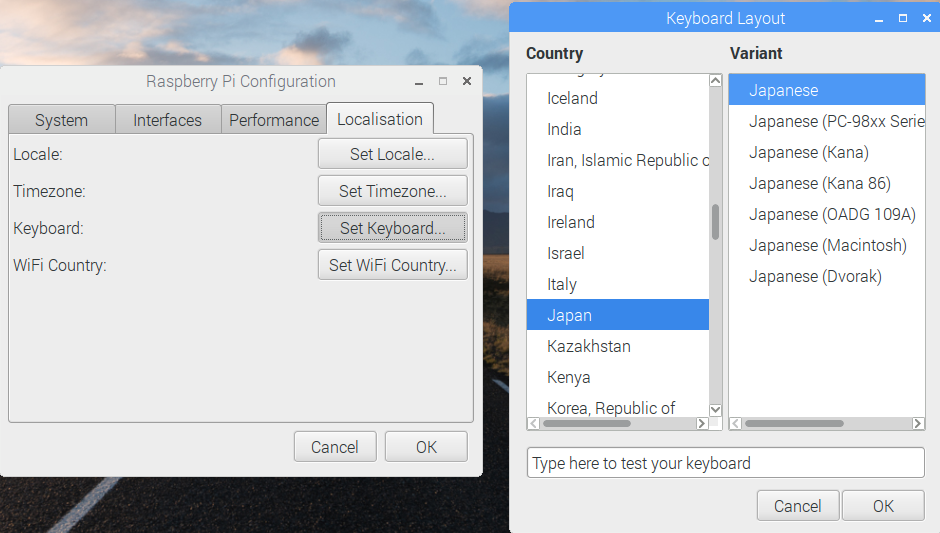The image size is (940, 533).
Task: Maximize the Keyboard Layout window
Action: pos(903,19)
